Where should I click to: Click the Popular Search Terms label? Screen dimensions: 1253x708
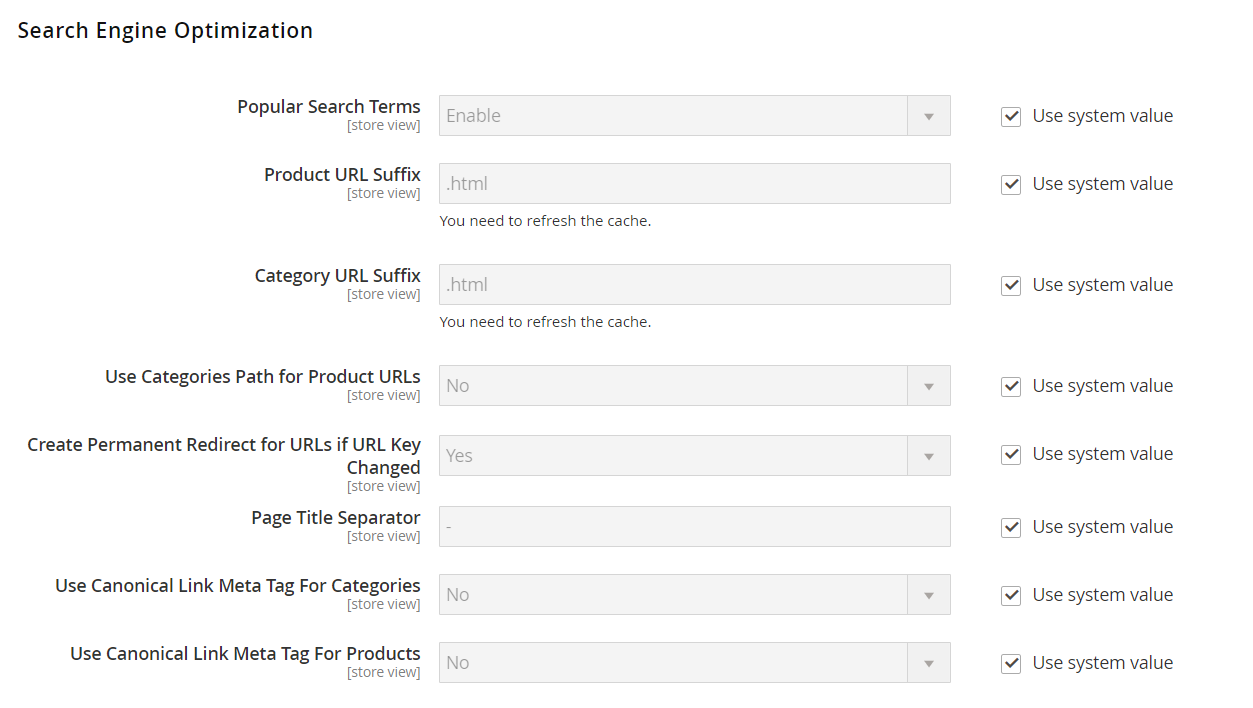click(x=328, y=106)
